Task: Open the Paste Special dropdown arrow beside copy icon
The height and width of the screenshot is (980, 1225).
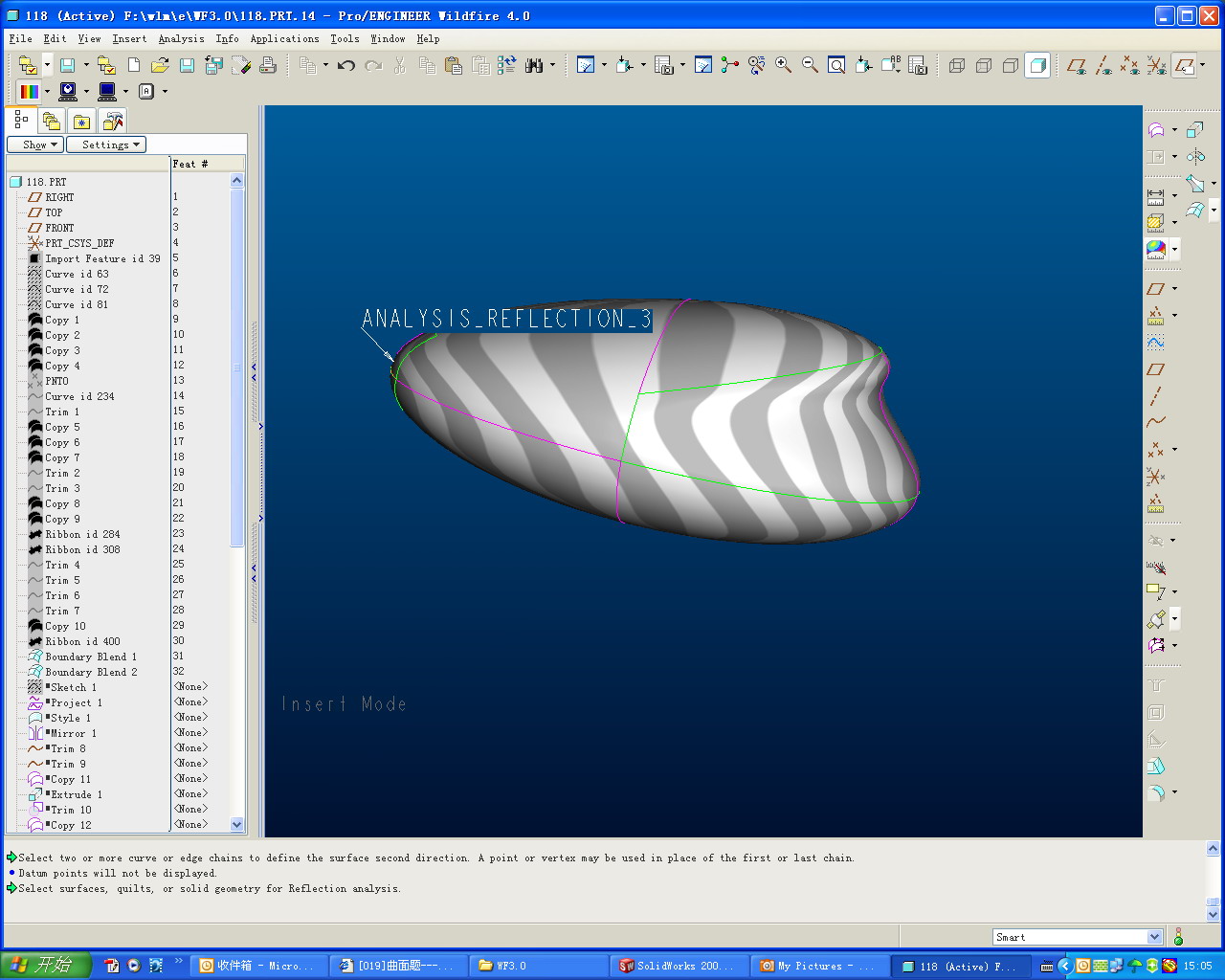Action: click(325, 65)
